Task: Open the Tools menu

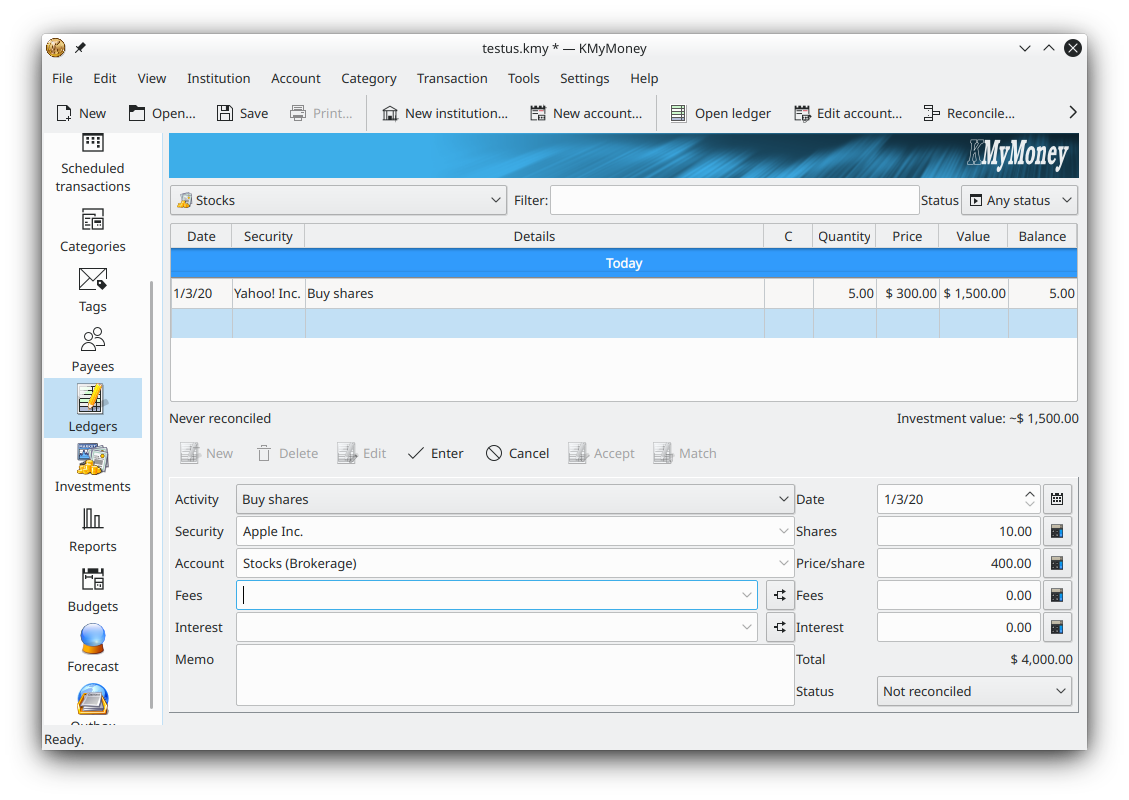Action: (x=523, y=78)
